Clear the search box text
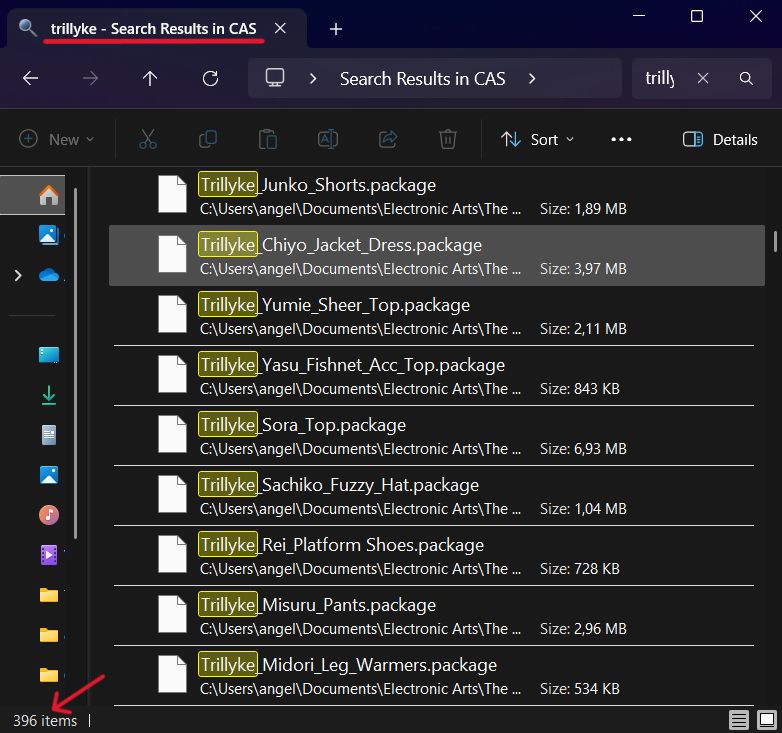The height and width of the screenshot is (733, 782). tap(703, 78)
